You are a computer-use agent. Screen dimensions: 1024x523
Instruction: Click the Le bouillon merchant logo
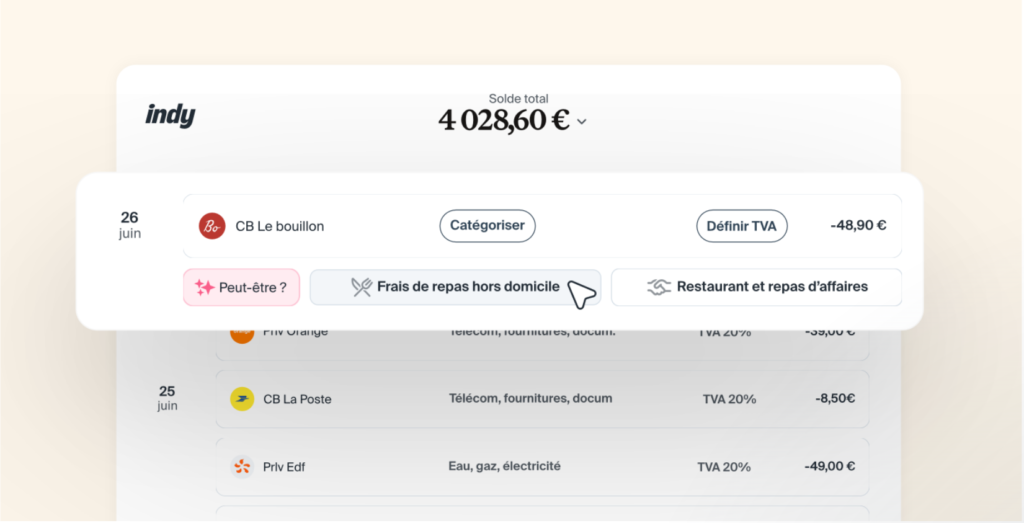(x=212, y=226)
